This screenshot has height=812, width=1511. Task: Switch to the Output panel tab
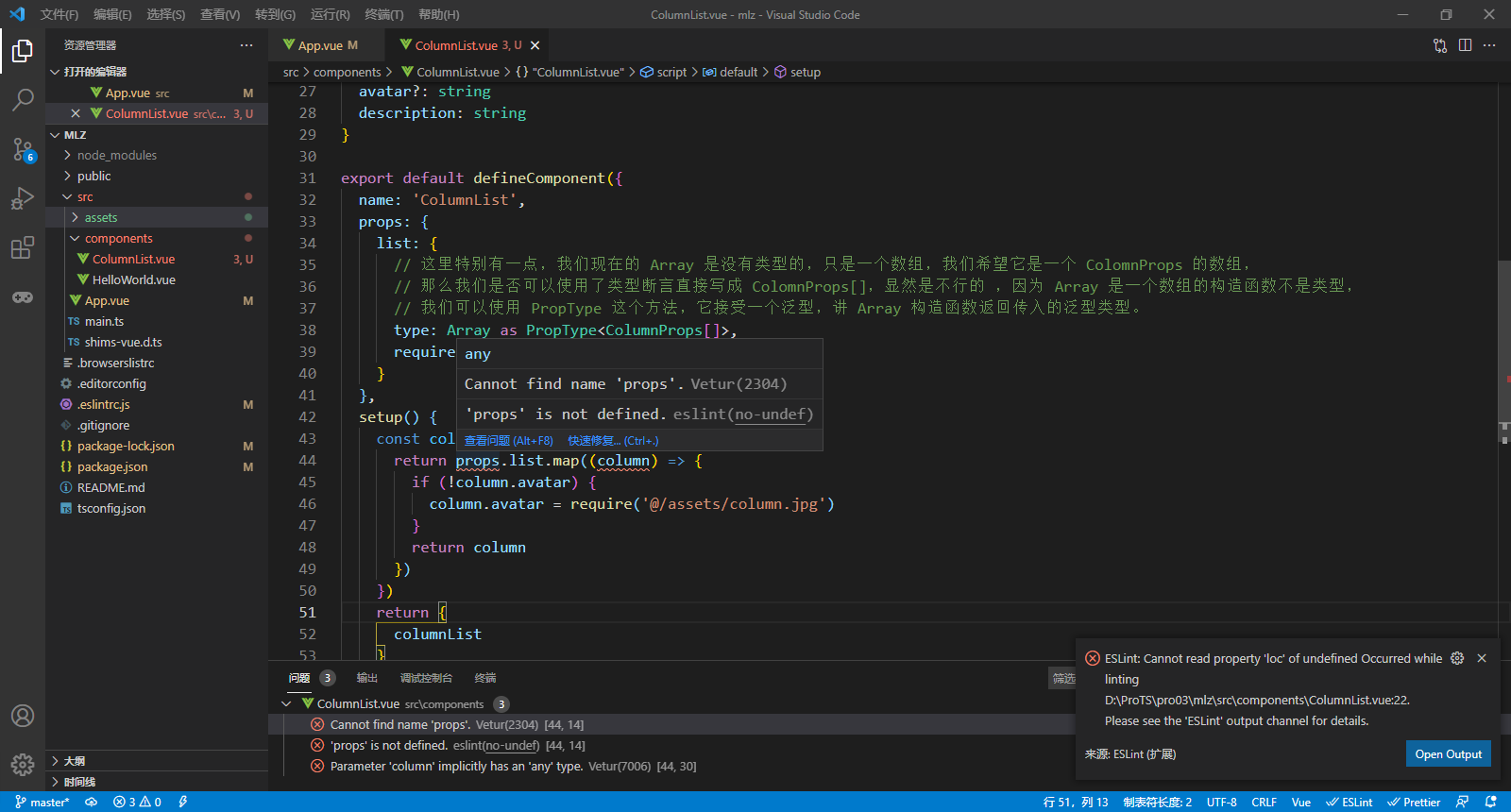367,678
